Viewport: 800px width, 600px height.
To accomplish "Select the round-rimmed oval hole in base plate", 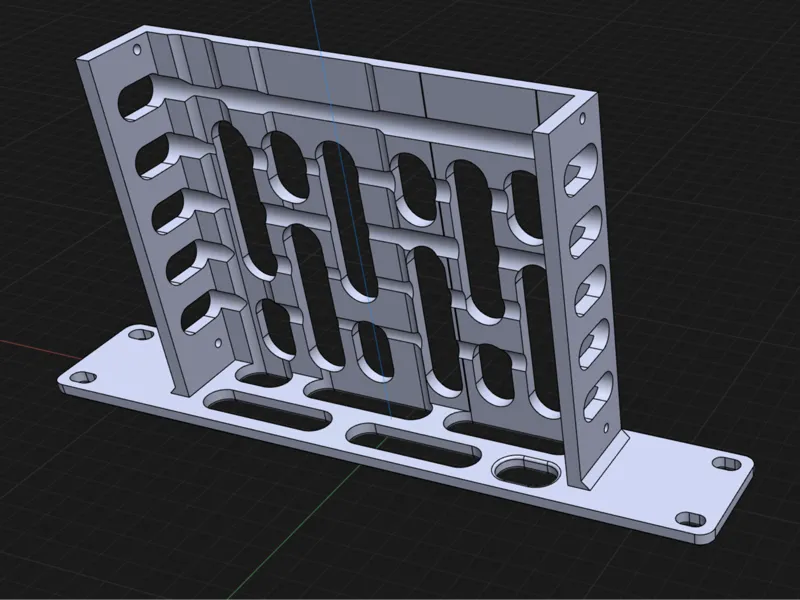I will coord(526,471).
